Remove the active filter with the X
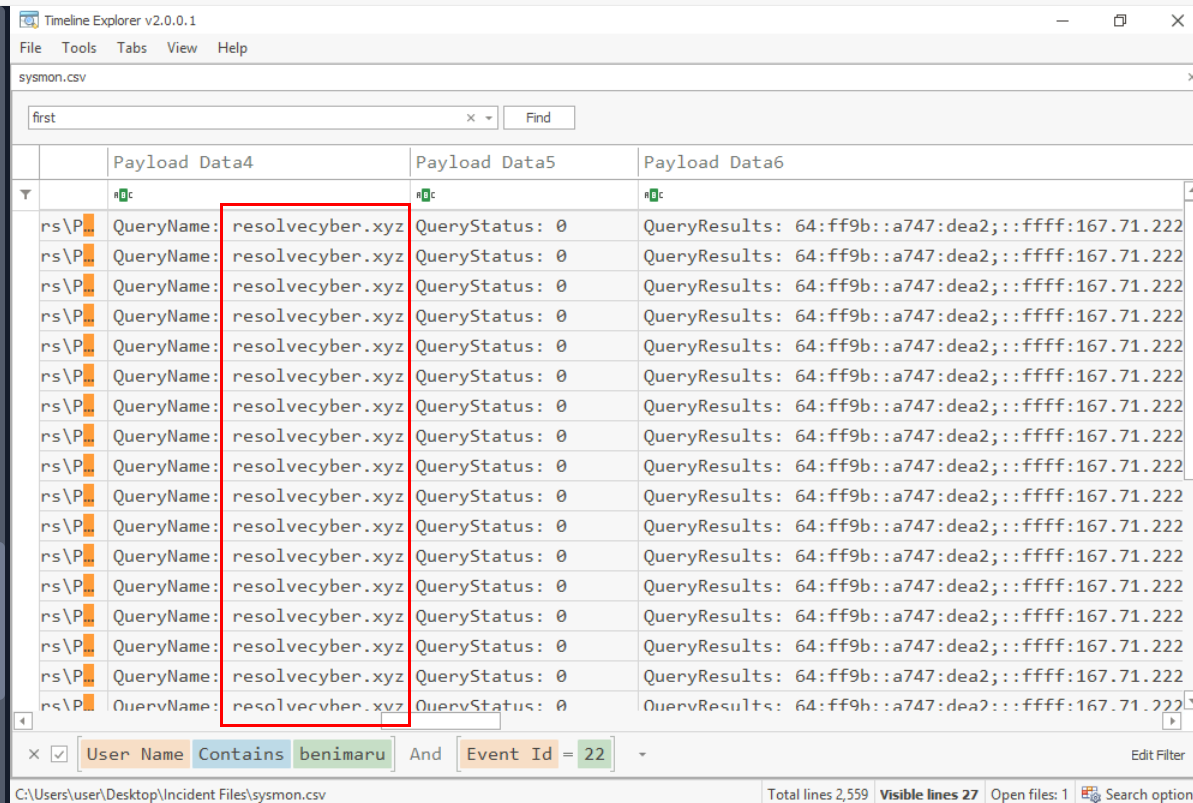 tap(33, 754)
